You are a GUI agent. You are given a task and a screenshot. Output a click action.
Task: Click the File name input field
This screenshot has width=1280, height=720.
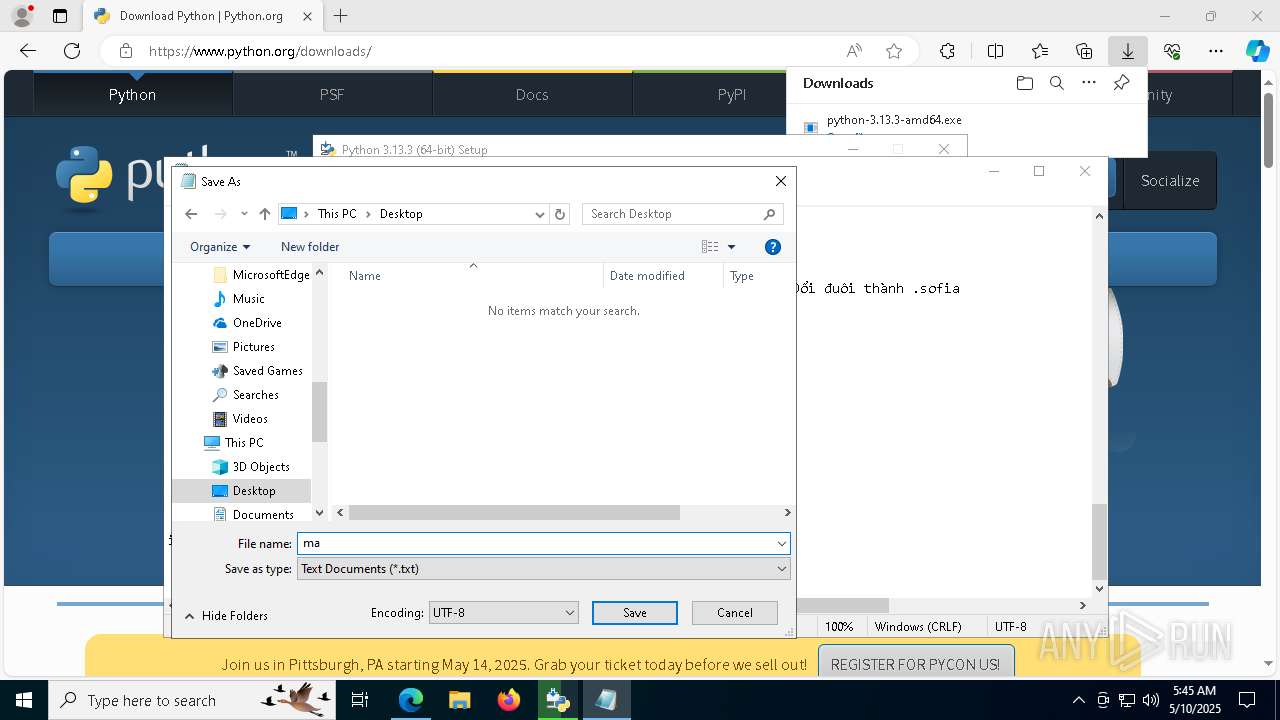(x=535, y=544)
